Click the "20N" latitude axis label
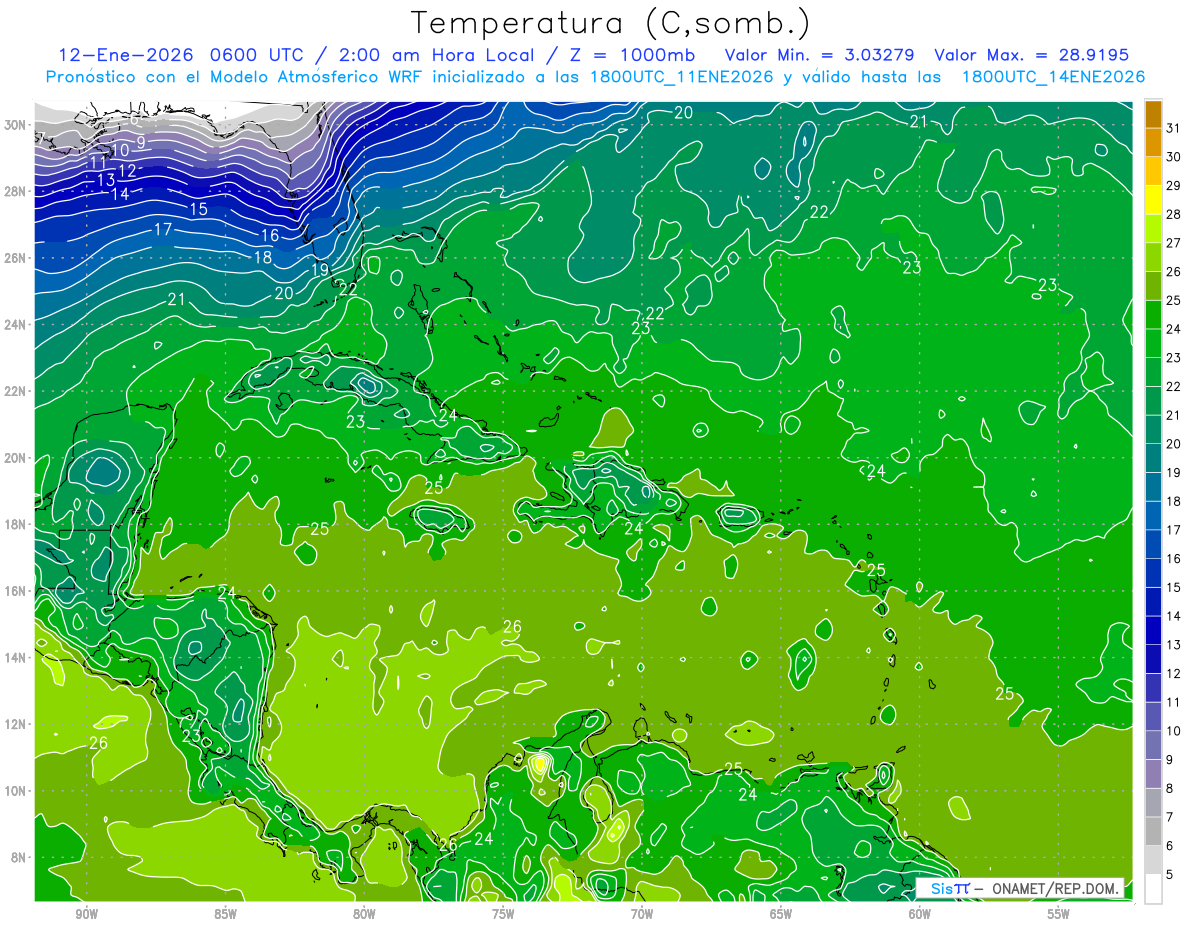The width and height of the screenshot is (1200, 927). 16,458
